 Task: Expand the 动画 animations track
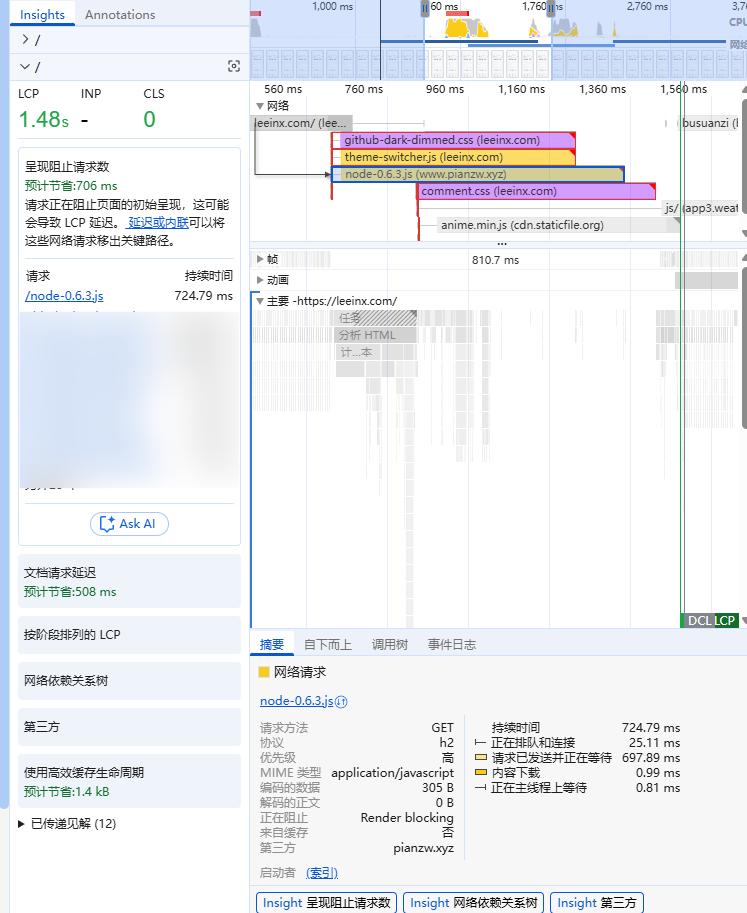pos(261,280)
